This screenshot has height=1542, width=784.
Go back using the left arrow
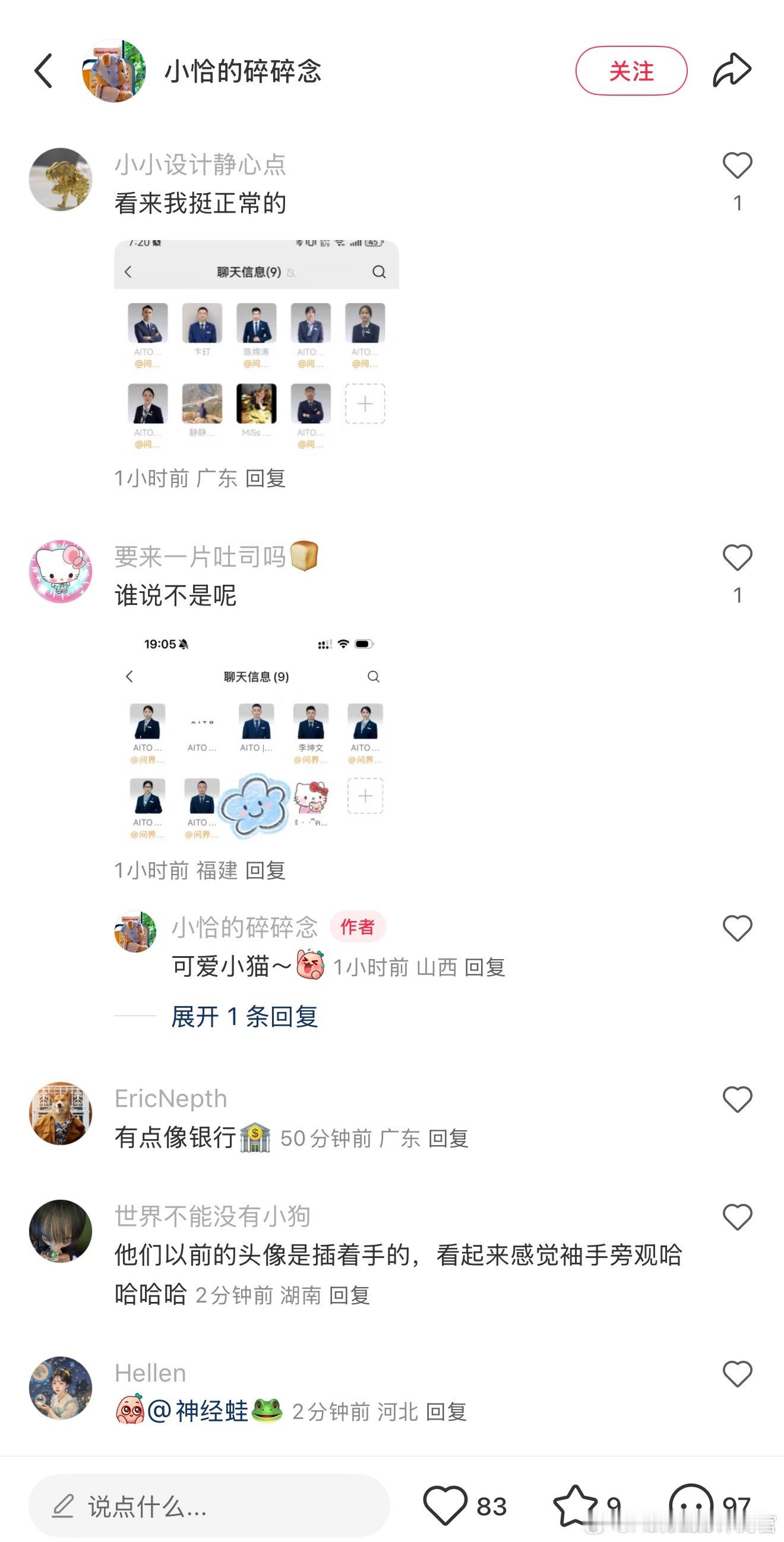[44, 71]
